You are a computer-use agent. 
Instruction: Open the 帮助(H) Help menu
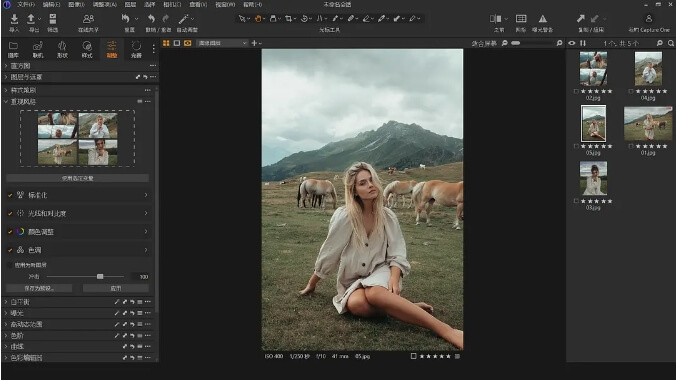click(252, 4)
